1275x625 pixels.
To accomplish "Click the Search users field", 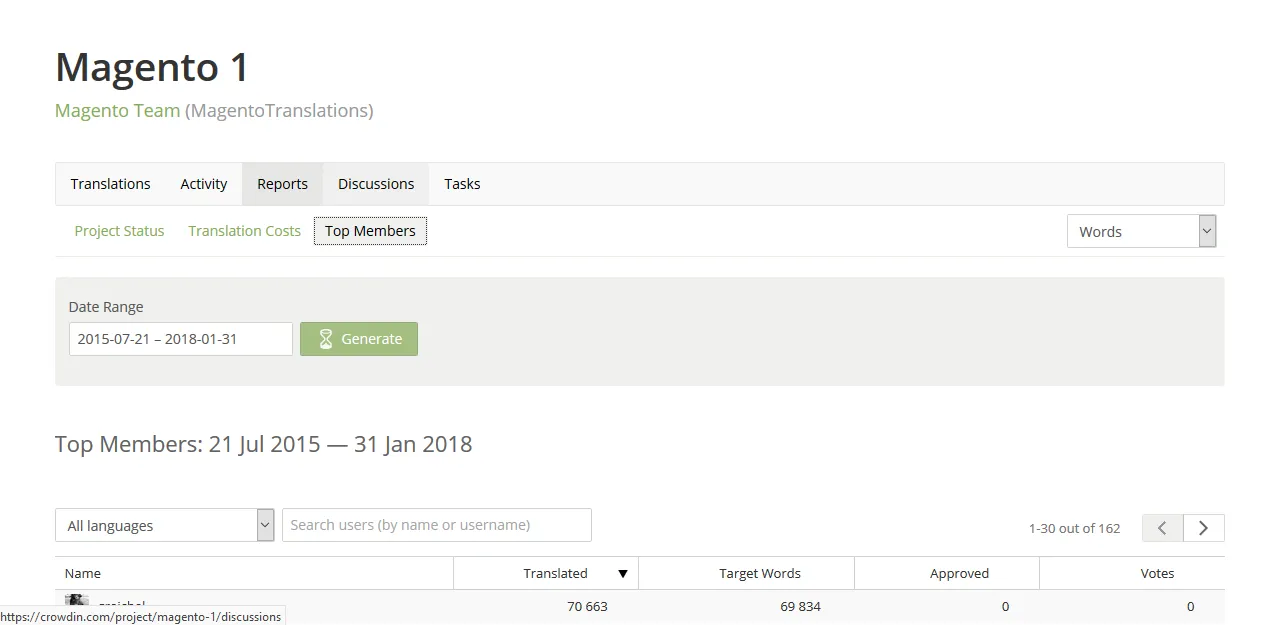I will point(437,525).
